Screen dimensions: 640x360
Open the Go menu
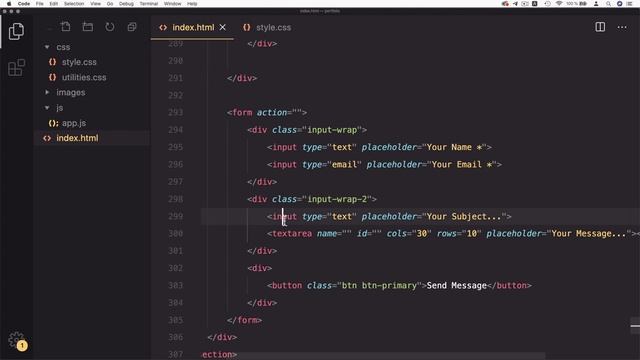point(110,4)
